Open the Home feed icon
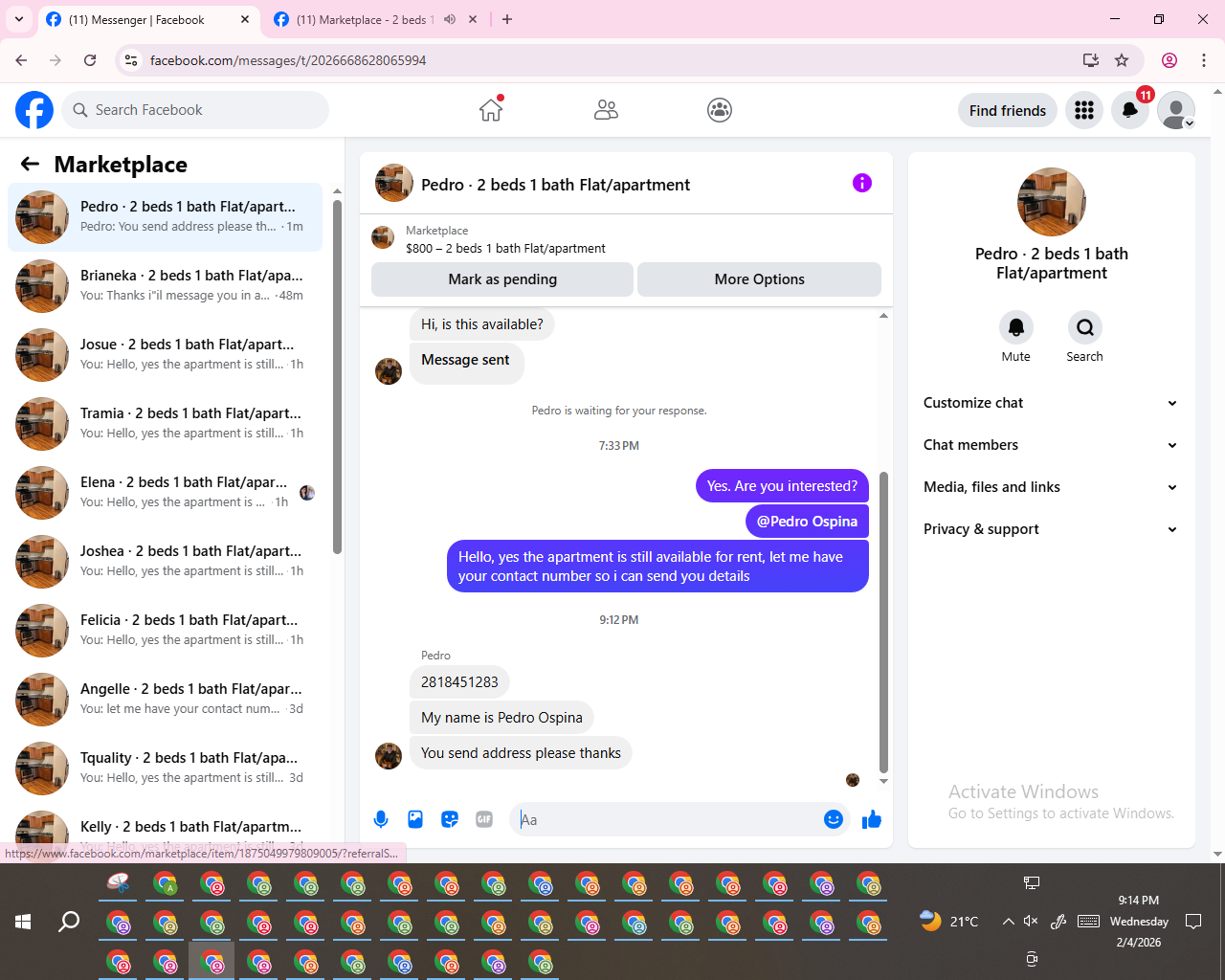1225x980 pixels. coord(491,110)
